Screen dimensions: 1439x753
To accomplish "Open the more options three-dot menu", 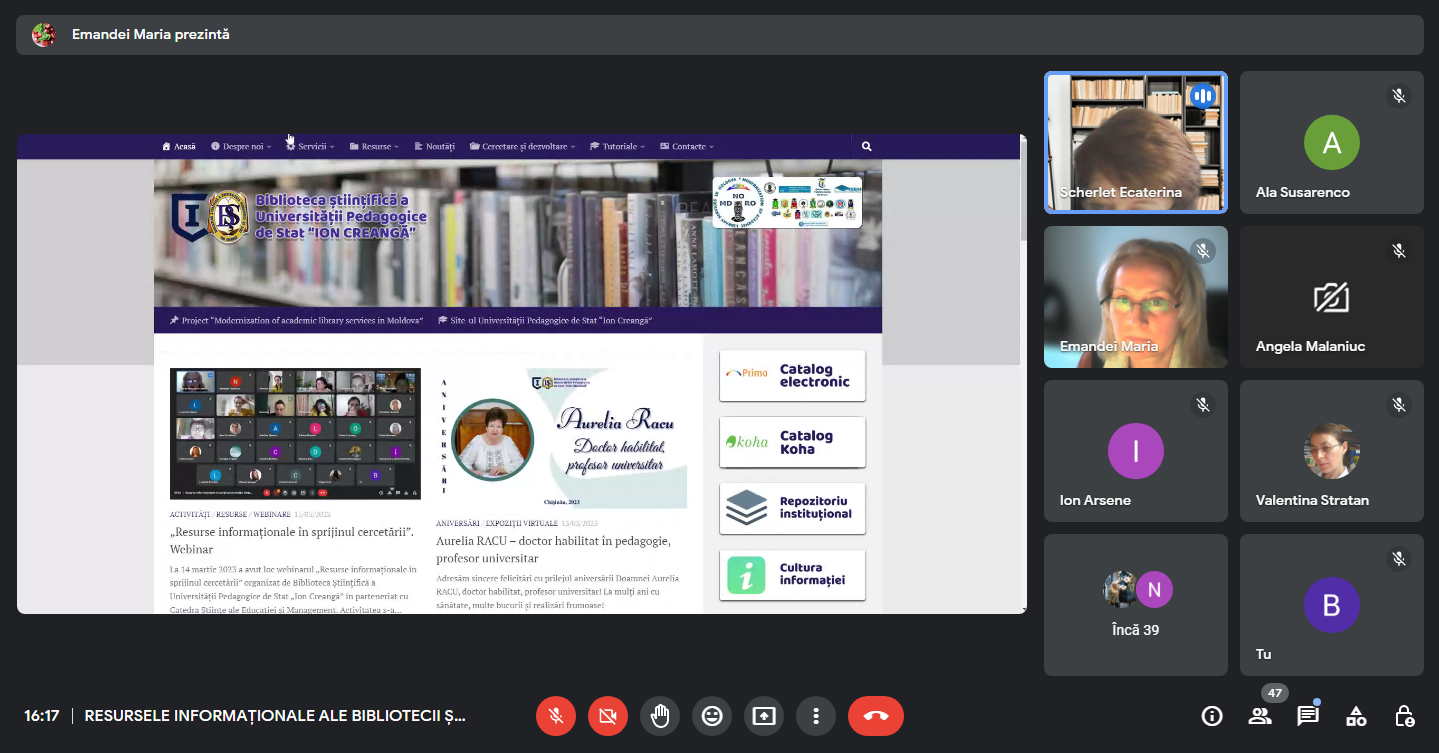I will (816, 716).
